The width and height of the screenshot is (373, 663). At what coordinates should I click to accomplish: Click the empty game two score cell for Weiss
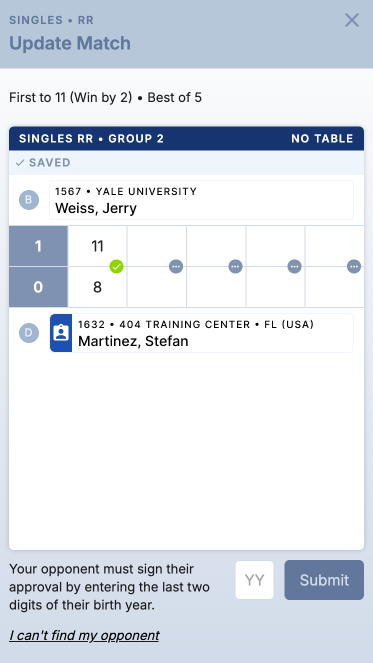[x=157, y=246]
